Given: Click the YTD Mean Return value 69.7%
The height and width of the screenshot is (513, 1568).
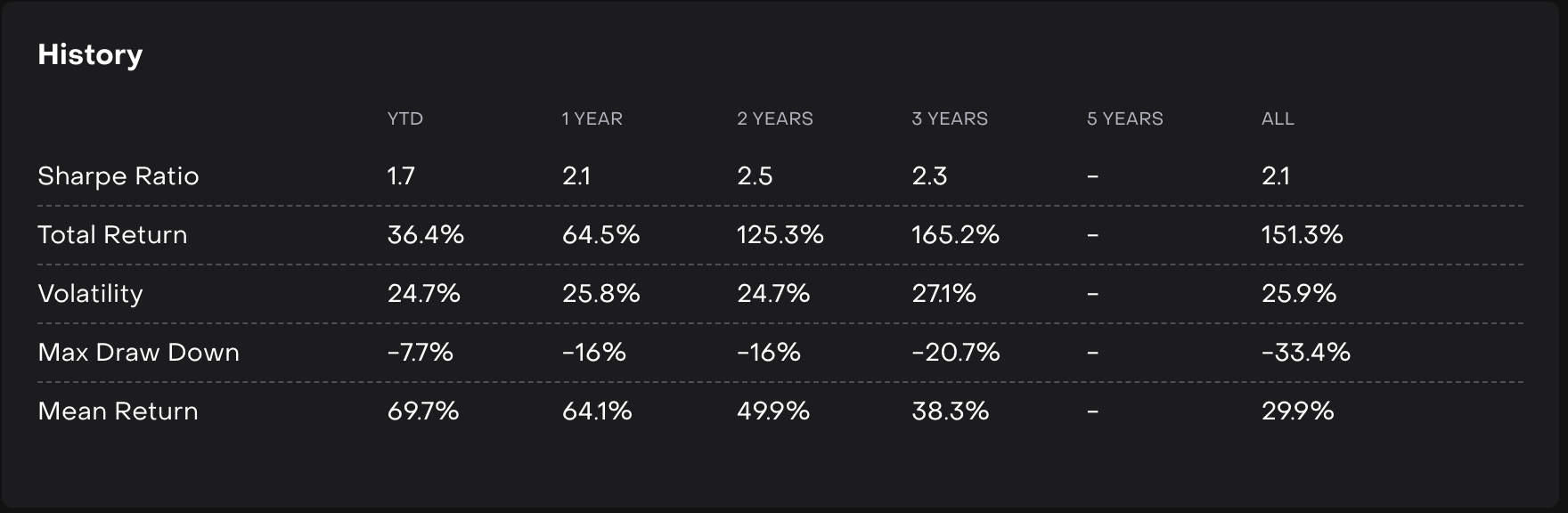Looking at the screenshot, I should (x=423, y=411).
